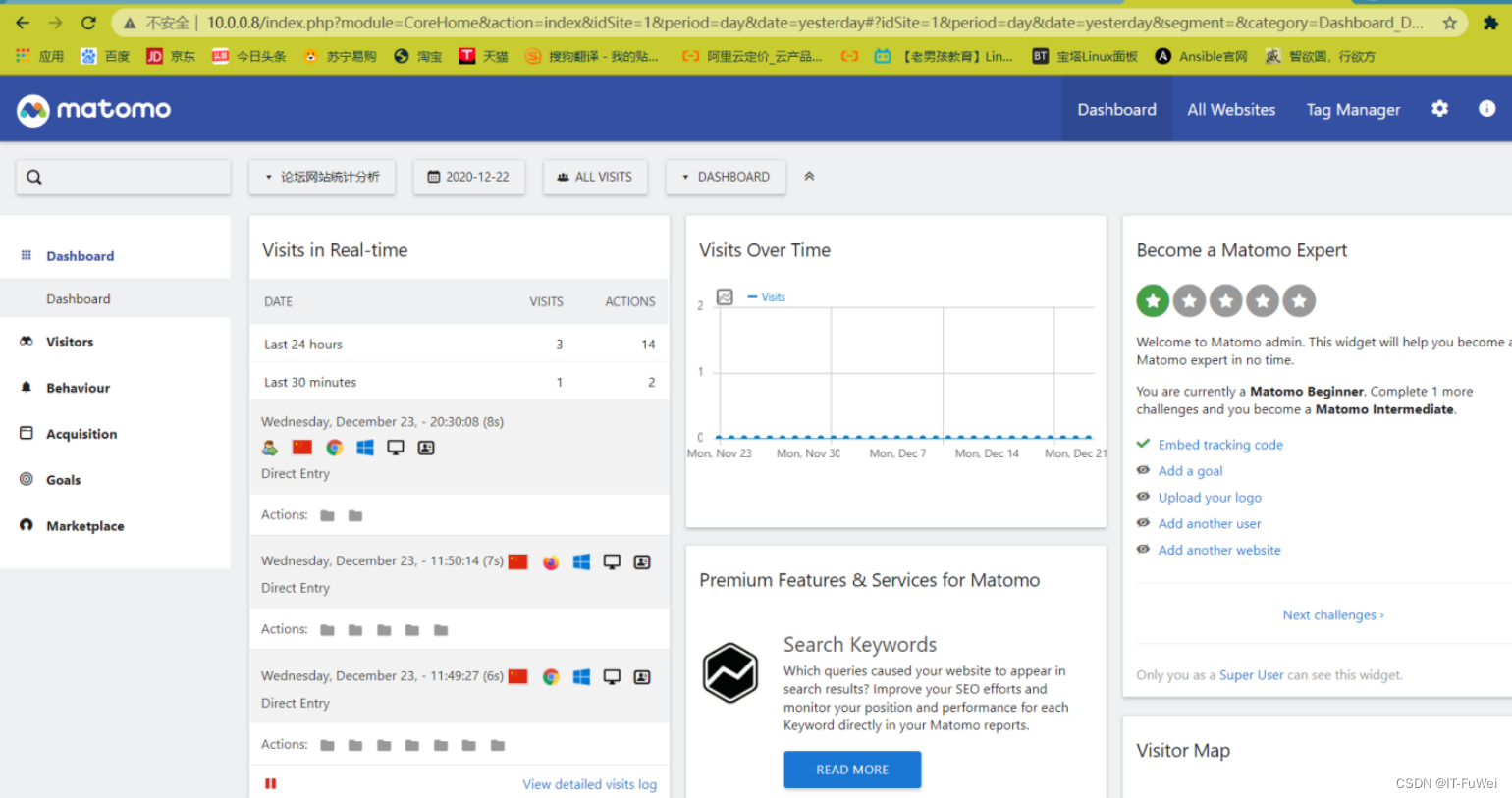Click first action folder icon of 11:50:14 visit

tap(327, 630)
